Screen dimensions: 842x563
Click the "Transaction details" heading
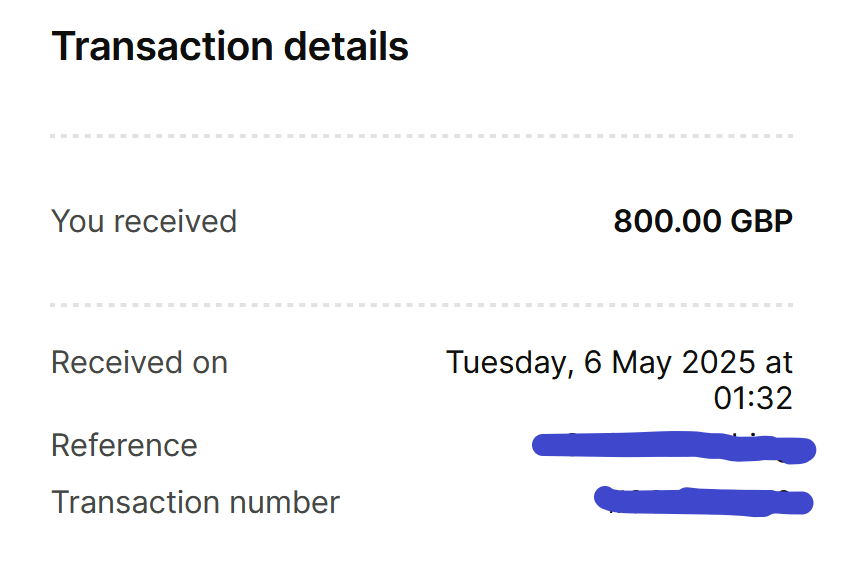pos(230,47)
